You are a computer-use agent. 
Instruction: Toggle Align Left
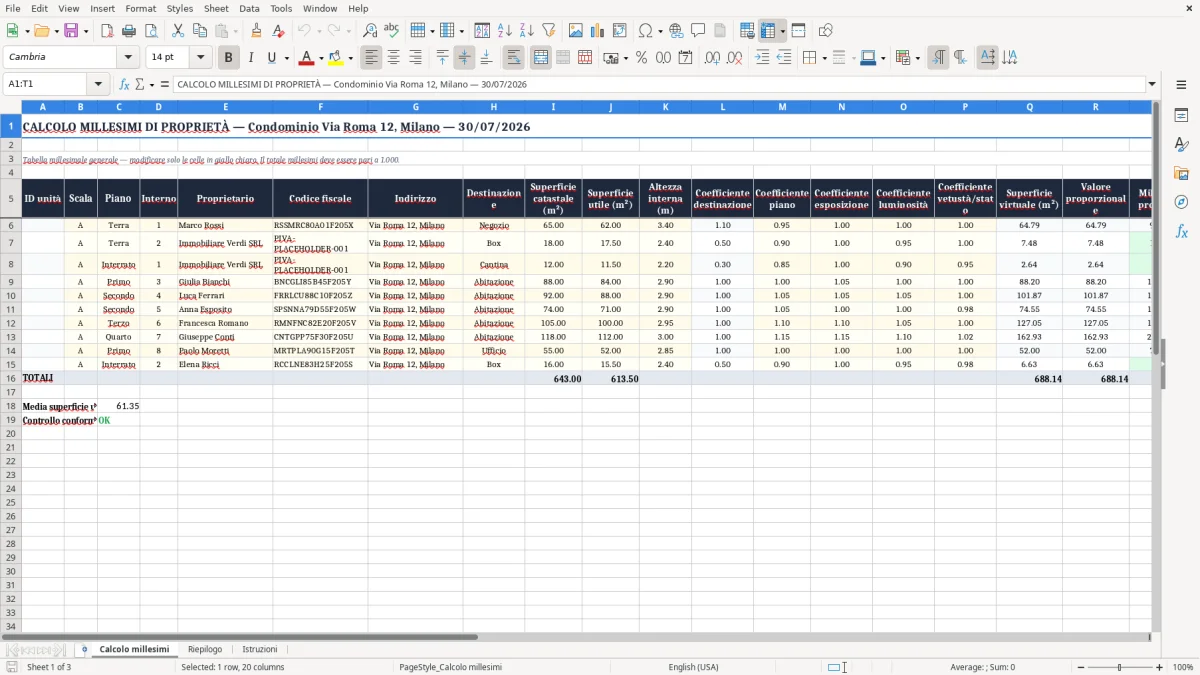tap(371, 58)
